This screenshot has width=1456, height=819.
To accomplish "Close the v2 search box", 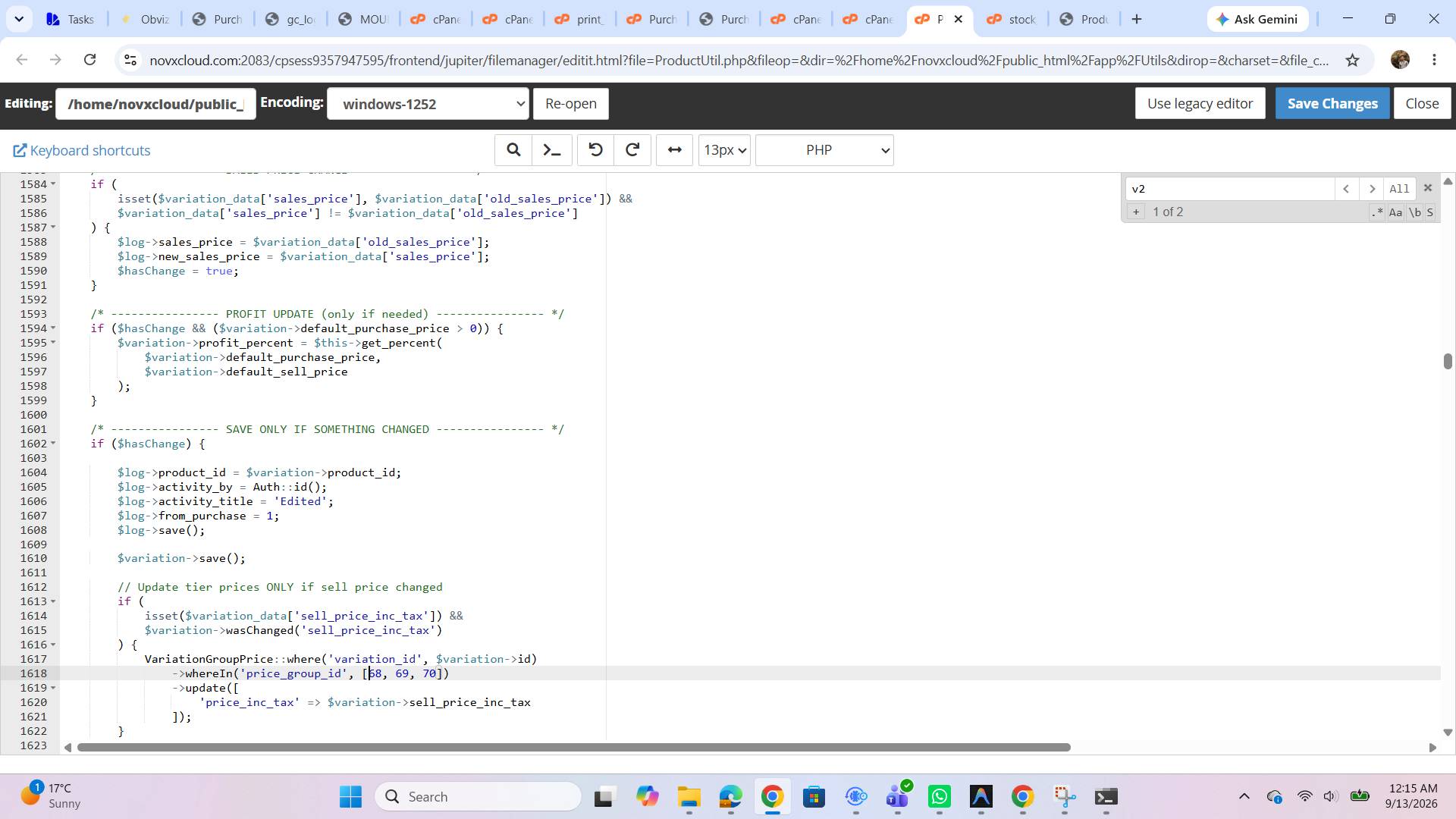I will (1428, 188).
